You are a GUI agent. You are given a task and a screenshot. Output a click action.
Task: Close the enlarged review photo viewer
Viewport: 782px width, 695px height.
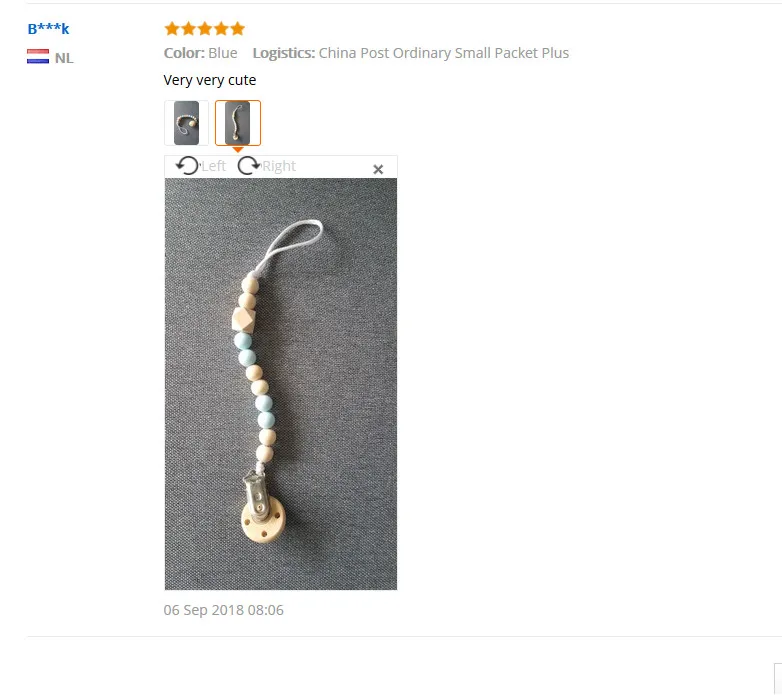tap(378, 170)
